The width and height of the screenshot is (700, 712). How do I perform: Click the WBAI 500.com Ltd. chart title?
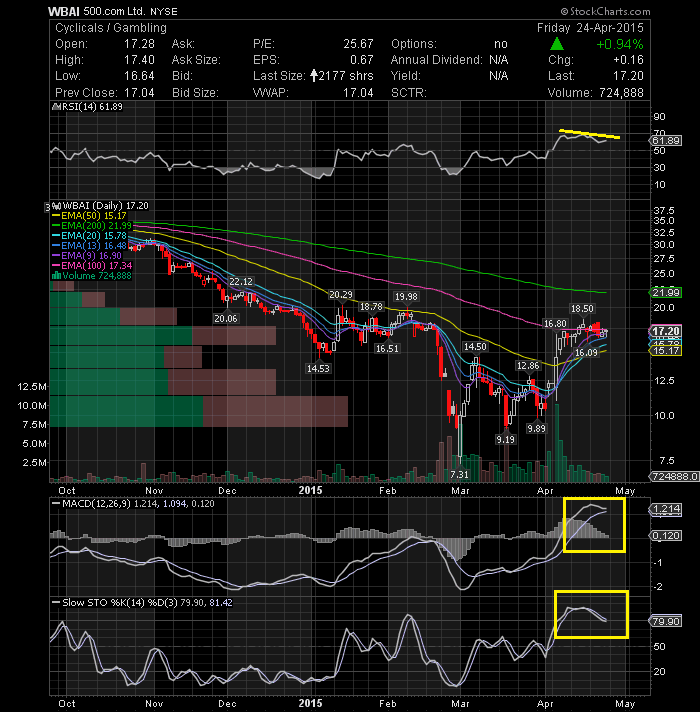coord(113,11)
